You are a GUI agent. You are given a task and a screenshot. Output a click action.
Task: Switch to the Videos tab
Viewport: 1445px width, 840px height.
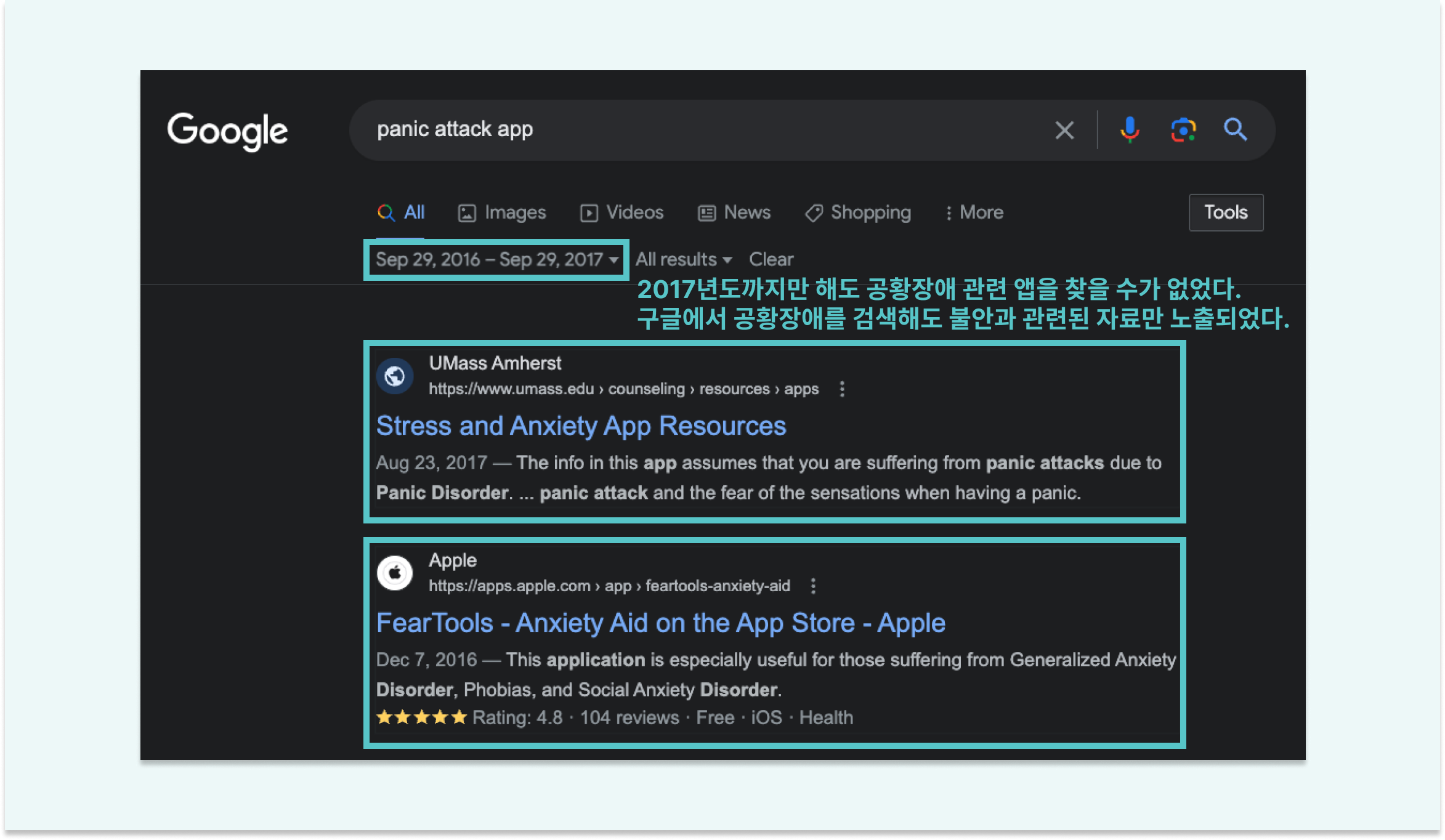pos(622,212)
